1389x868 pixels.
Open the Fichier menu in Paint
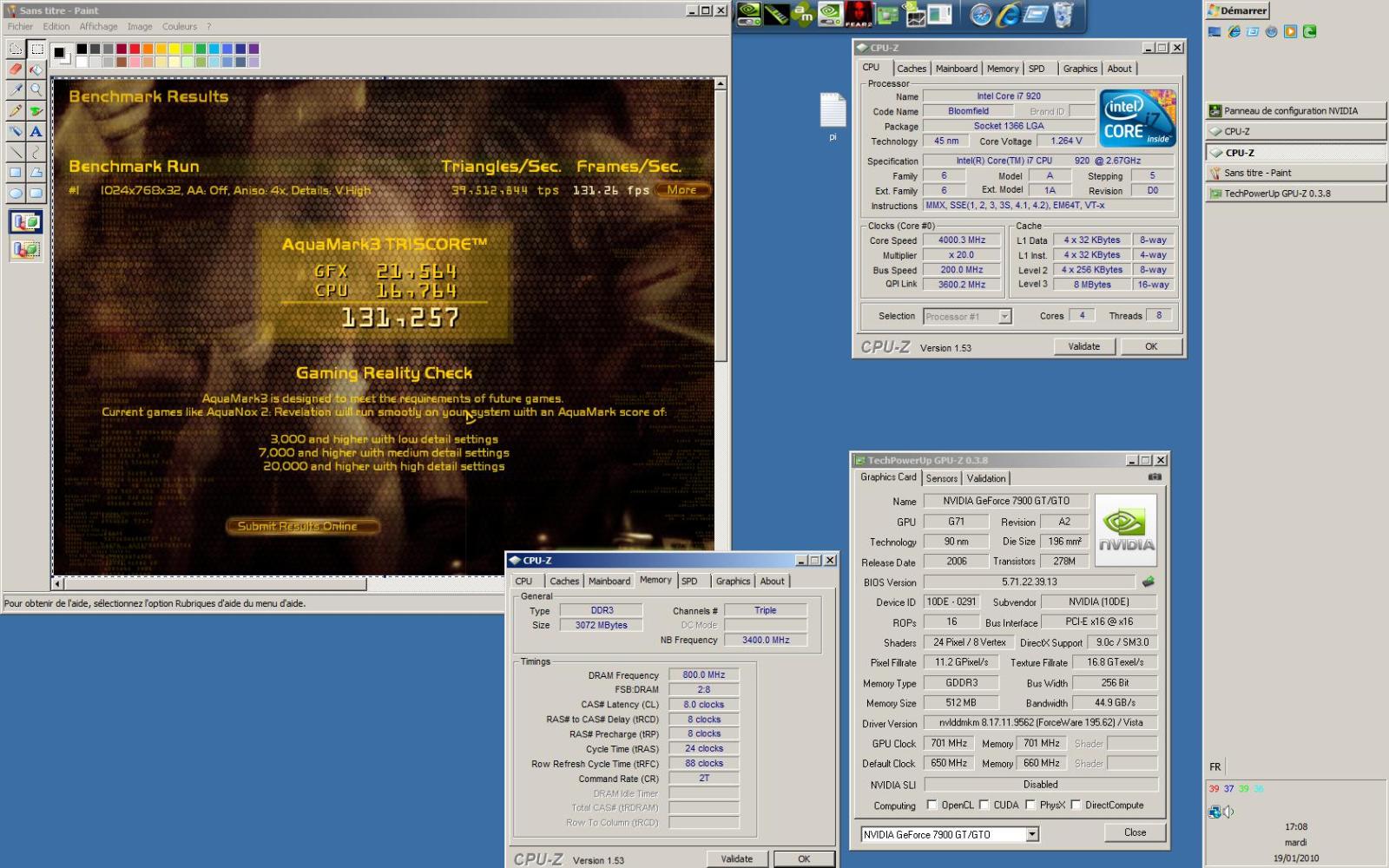click(x=20, y=27)
